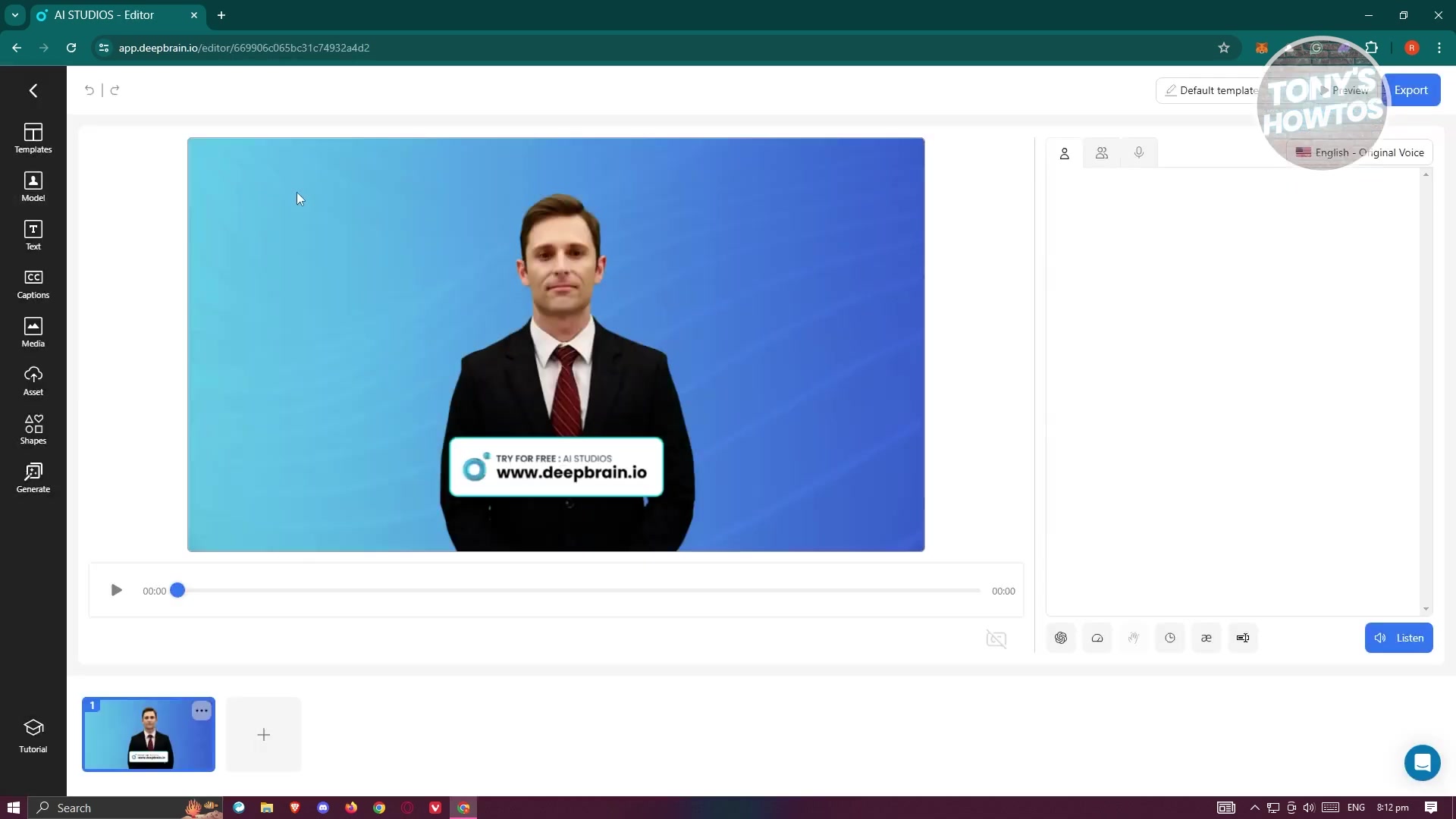
Task: Open the Generate tool in the sidebar
Action: pyautogui.click(x=33, y=478)
